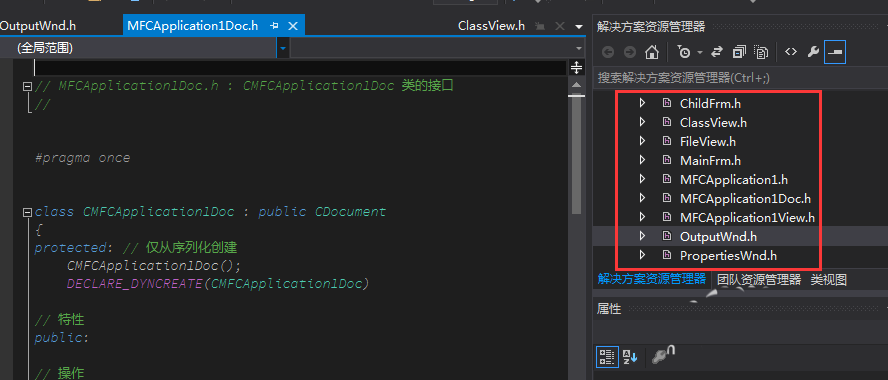Click the editor split window handle
This screenshot has width=888, height=380.
pos(577,67)
